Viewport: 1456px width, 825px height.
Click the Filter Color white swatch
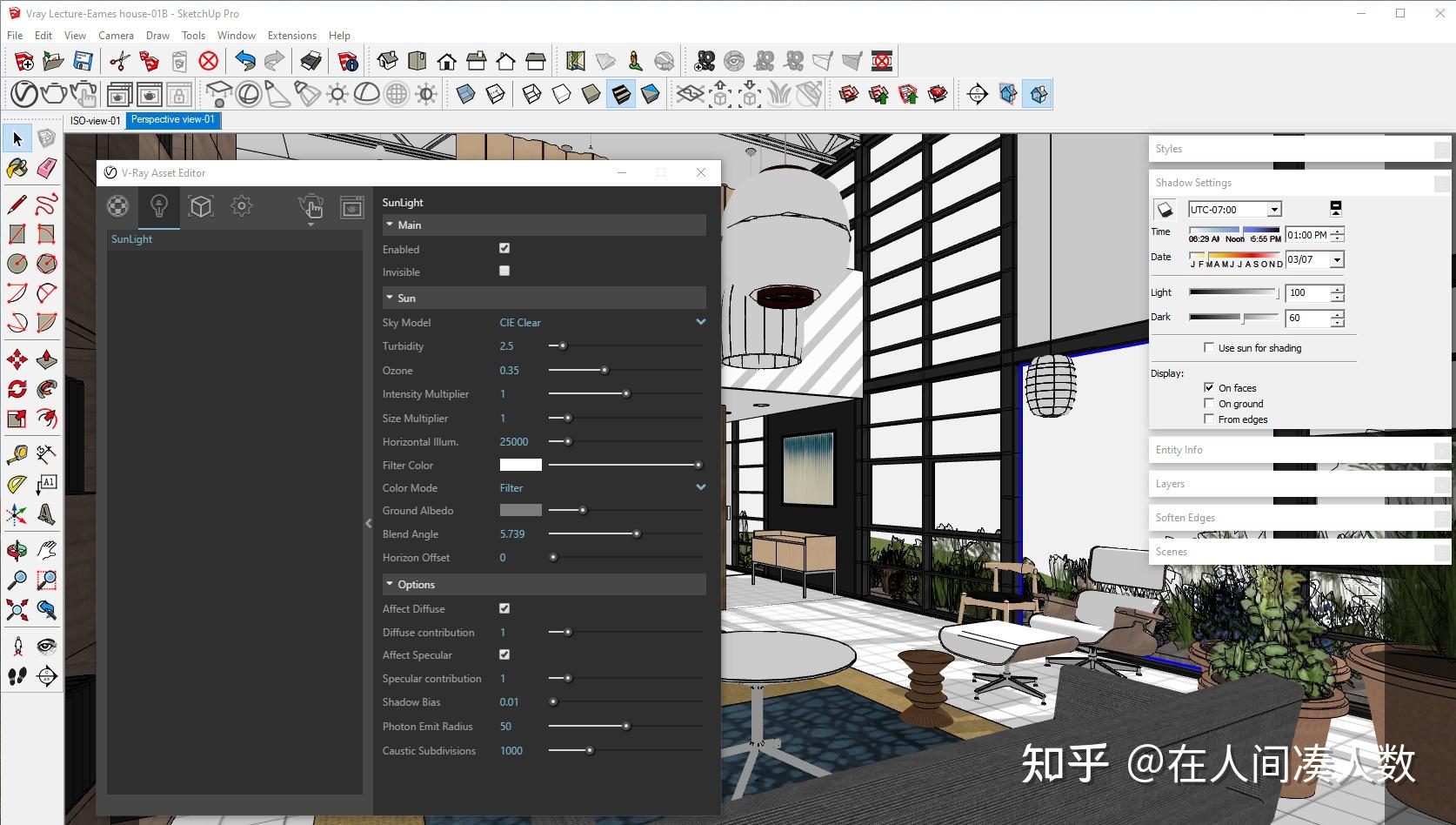[519, 465]
